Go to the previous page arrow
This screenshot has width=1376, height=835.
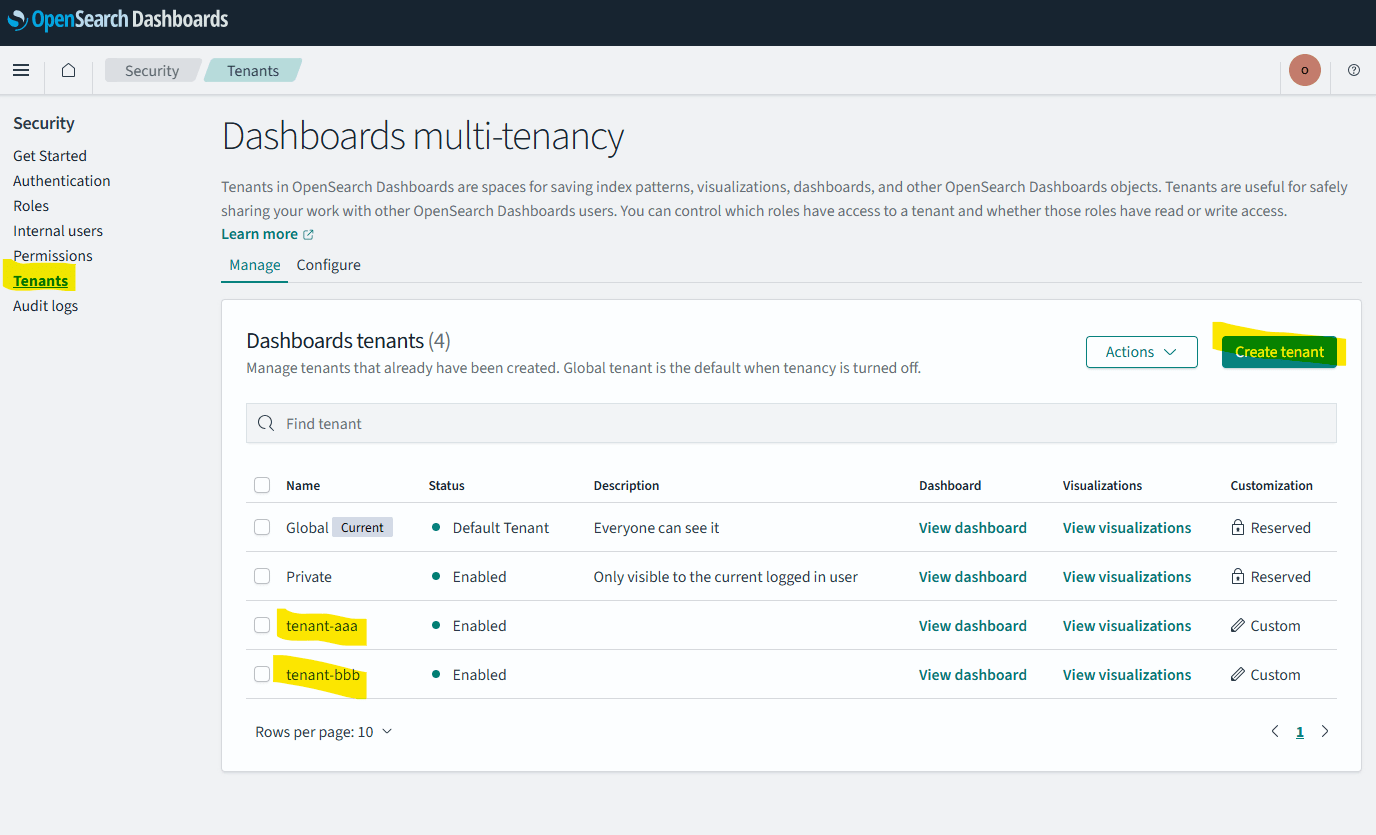1275,732
